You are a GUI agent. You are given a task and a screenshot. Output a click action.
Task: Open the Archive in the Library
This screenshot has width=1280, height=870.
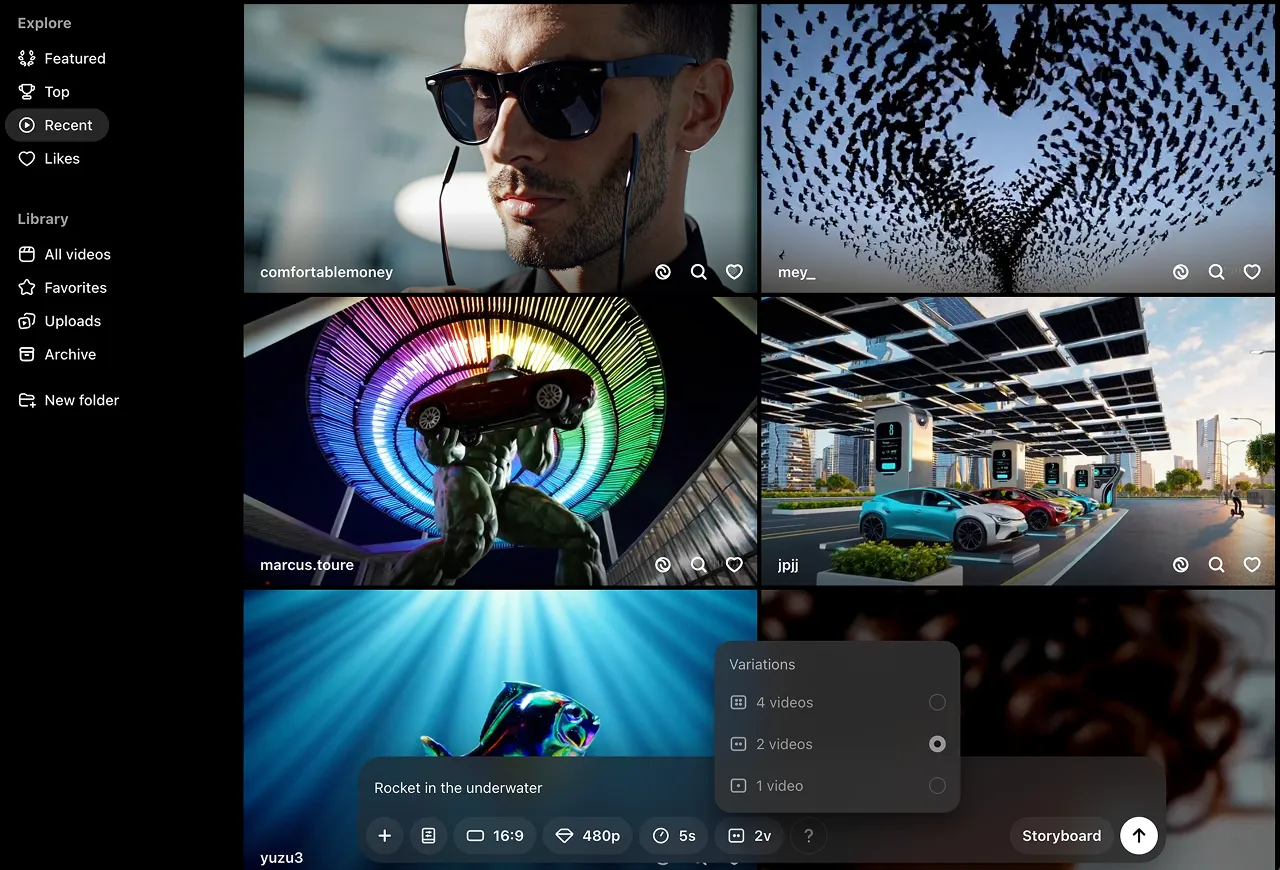58,355
